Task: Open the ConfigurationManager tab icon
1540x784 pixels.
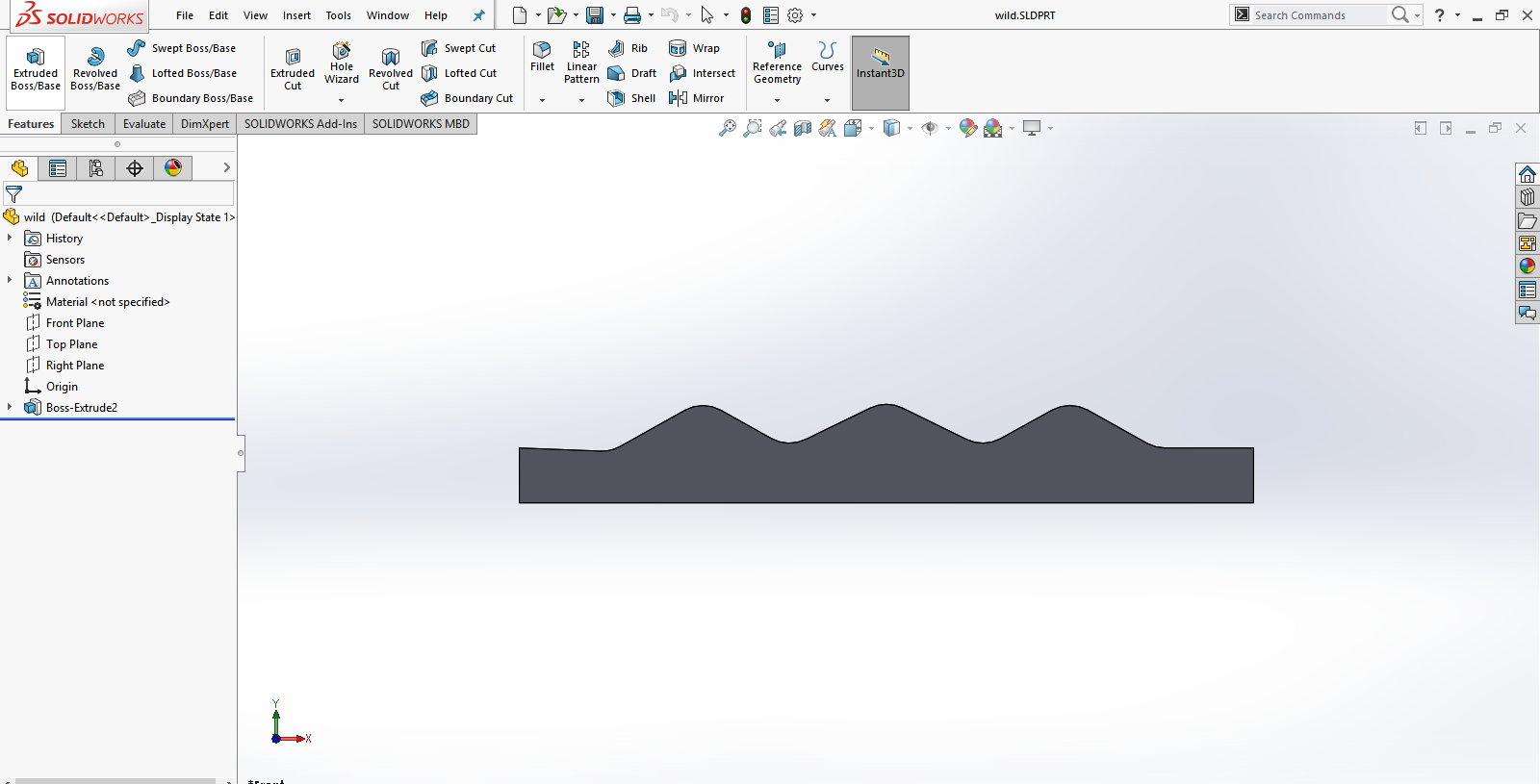Action: click(96, 168)
